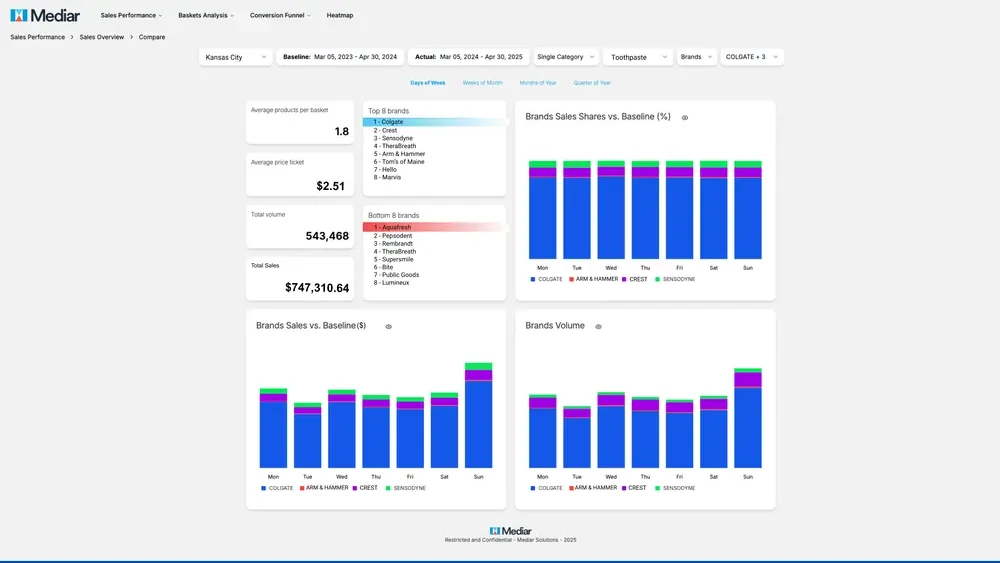Open the Actual date range picker

pyautogui.click(x=468, y=57)
